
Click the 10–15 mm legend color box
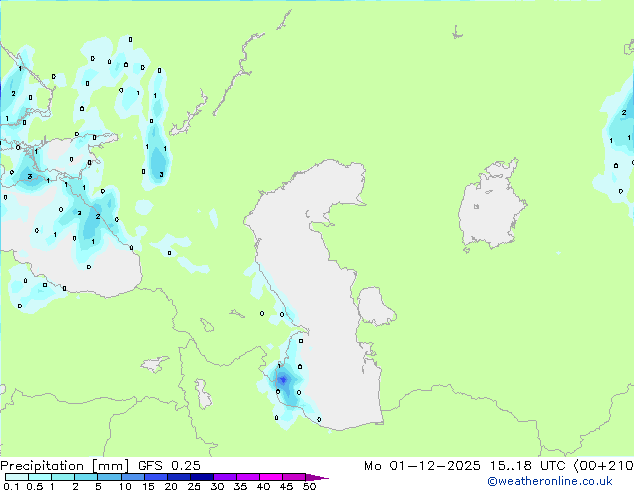[x=132, y=477]
